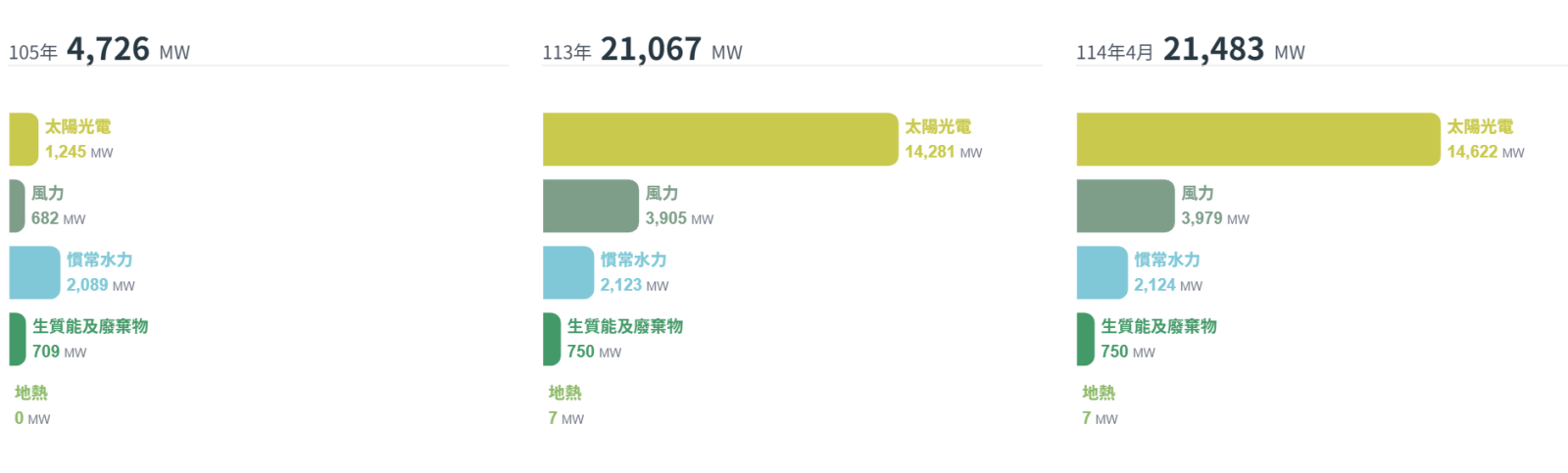The image size is (1568, 473).
Task: Select the yellow solar bar in the 113年 chart
Action: (720, 139)
